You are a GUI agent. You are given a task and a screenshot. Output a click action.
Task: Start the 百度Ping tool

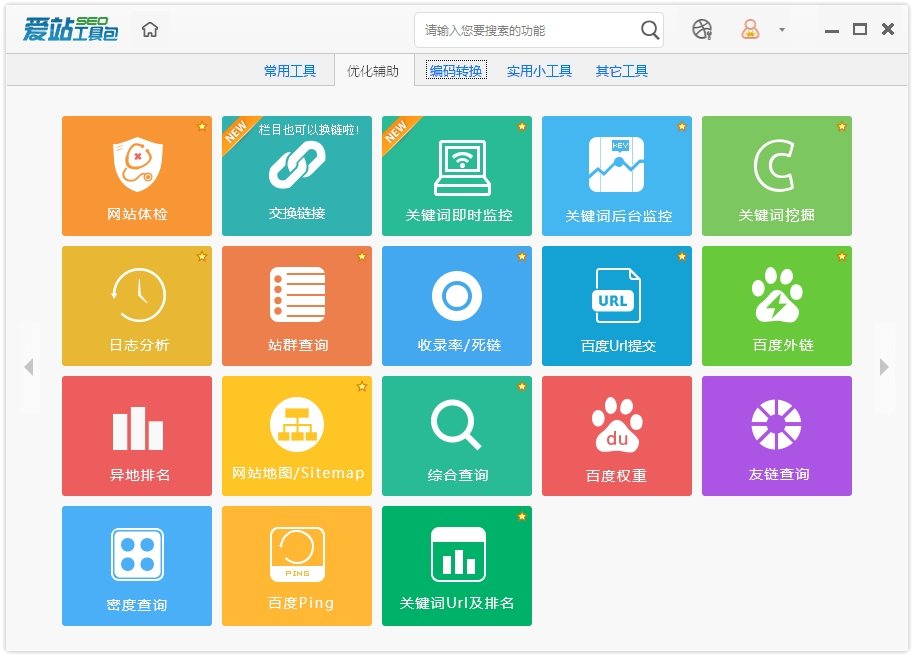[296, 566]
